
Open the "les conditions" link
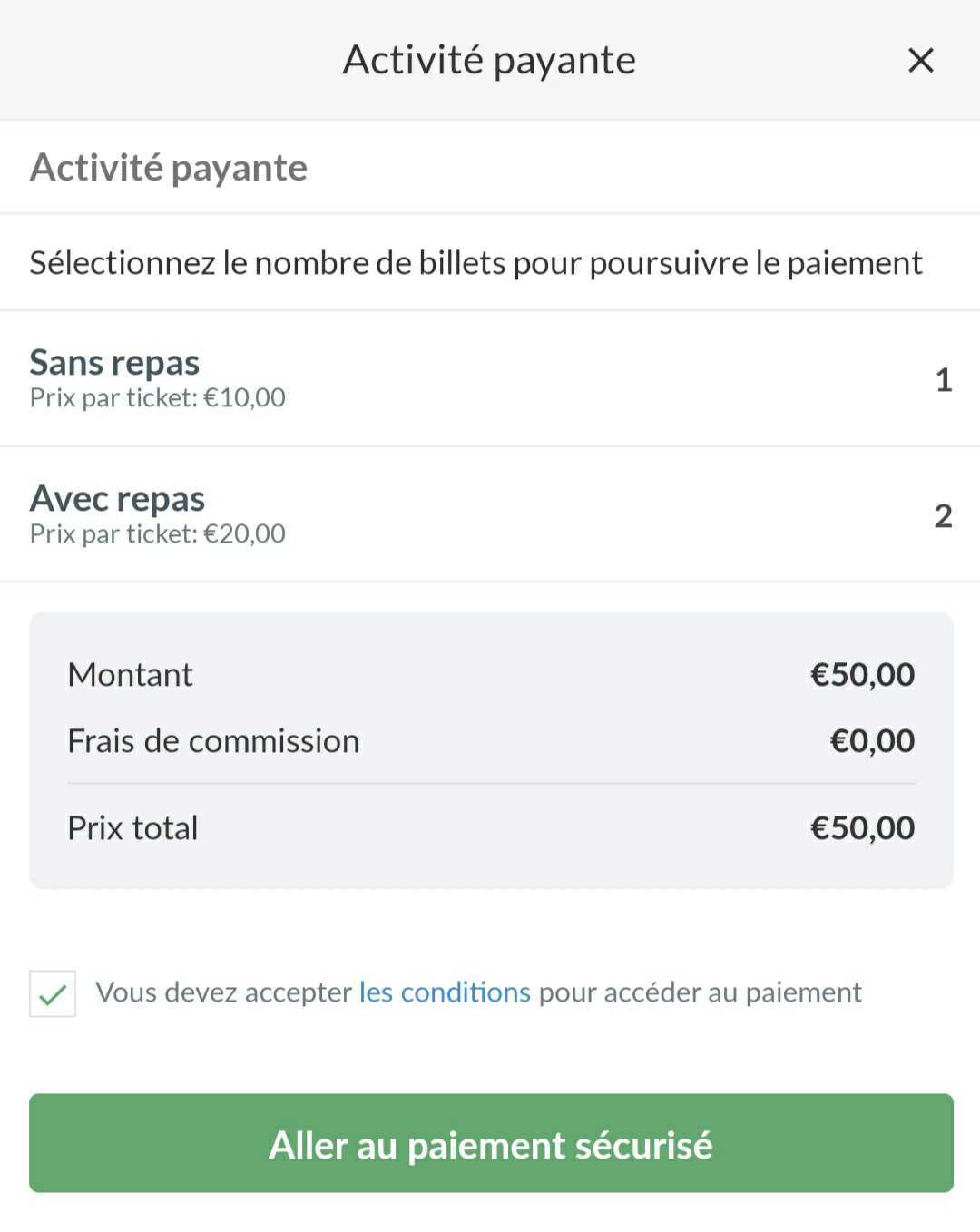445,992
